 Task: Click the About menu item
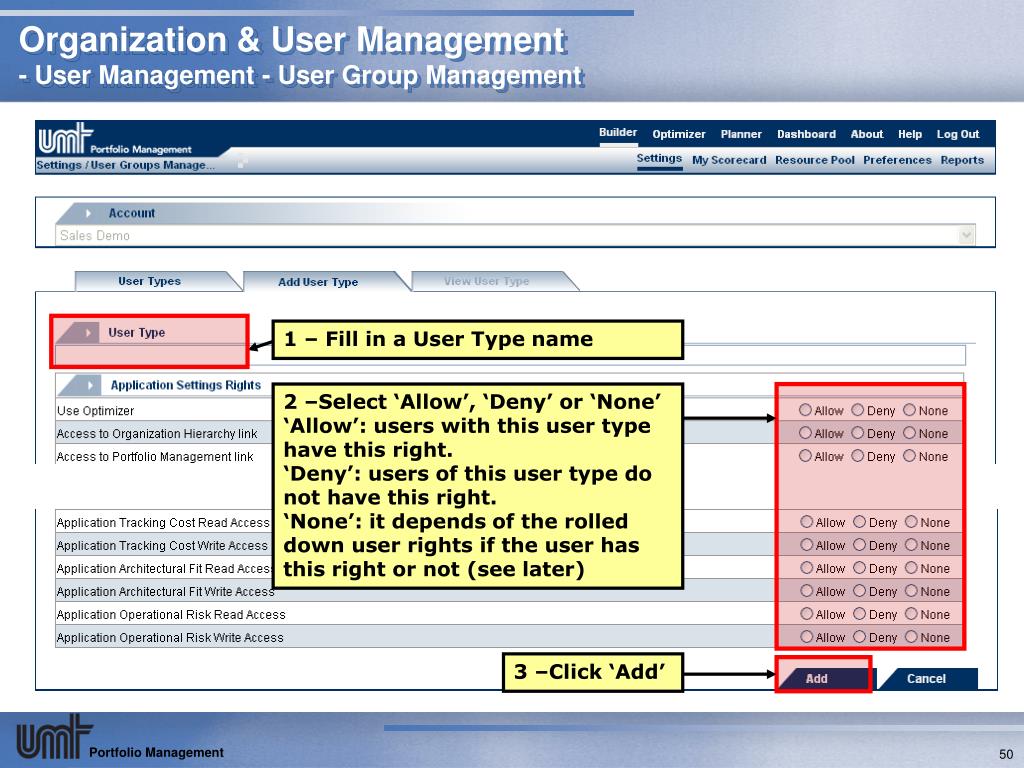[x=867, y=134]
